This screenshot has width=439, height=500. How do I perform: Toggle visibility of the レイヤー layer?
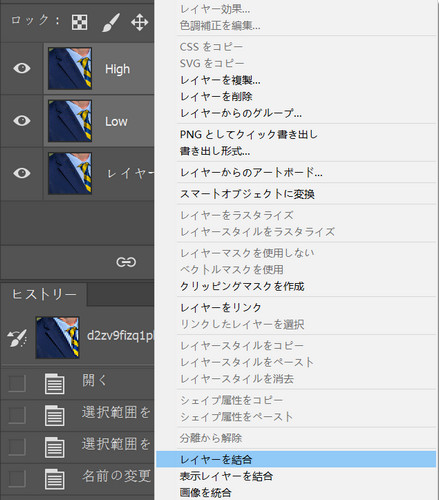point(22,173)
